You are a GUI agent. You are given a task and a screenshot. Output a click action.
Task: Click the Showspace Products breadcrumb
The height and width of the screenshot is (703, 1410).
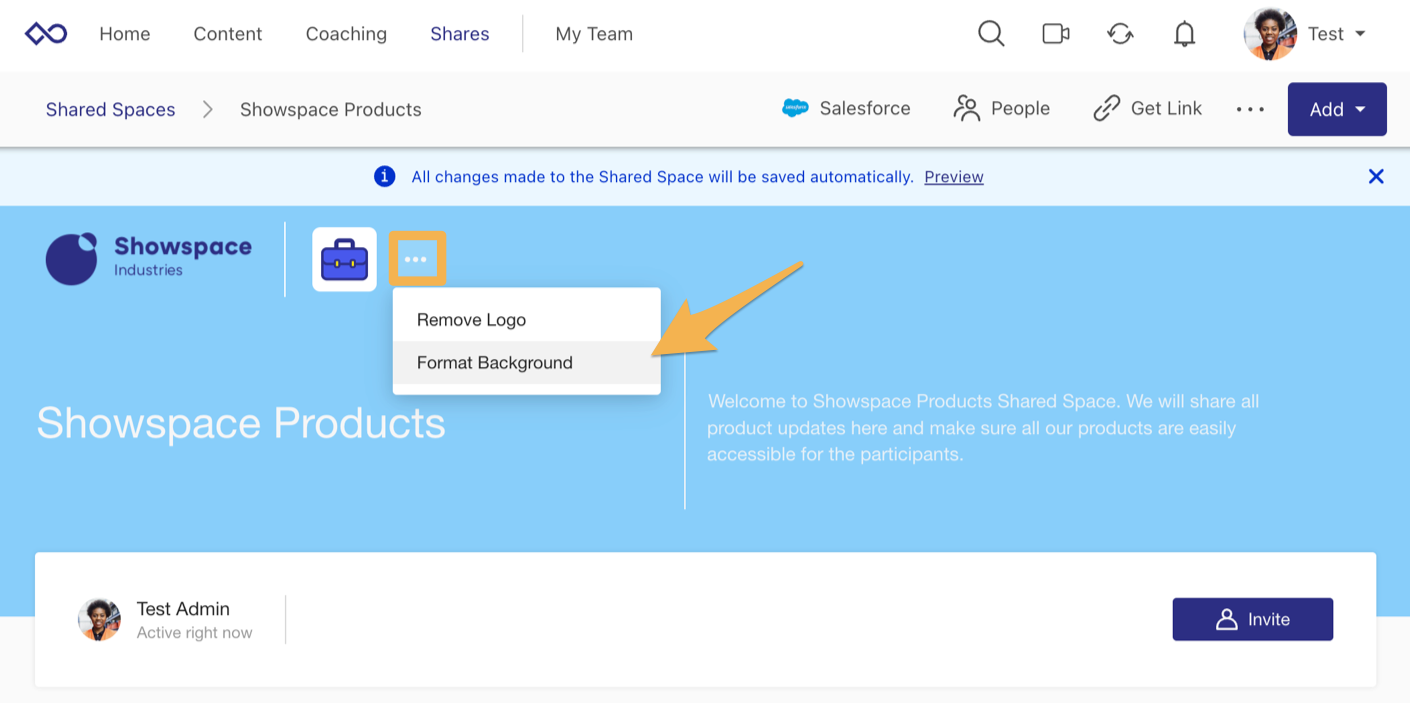tap(331, 110)
